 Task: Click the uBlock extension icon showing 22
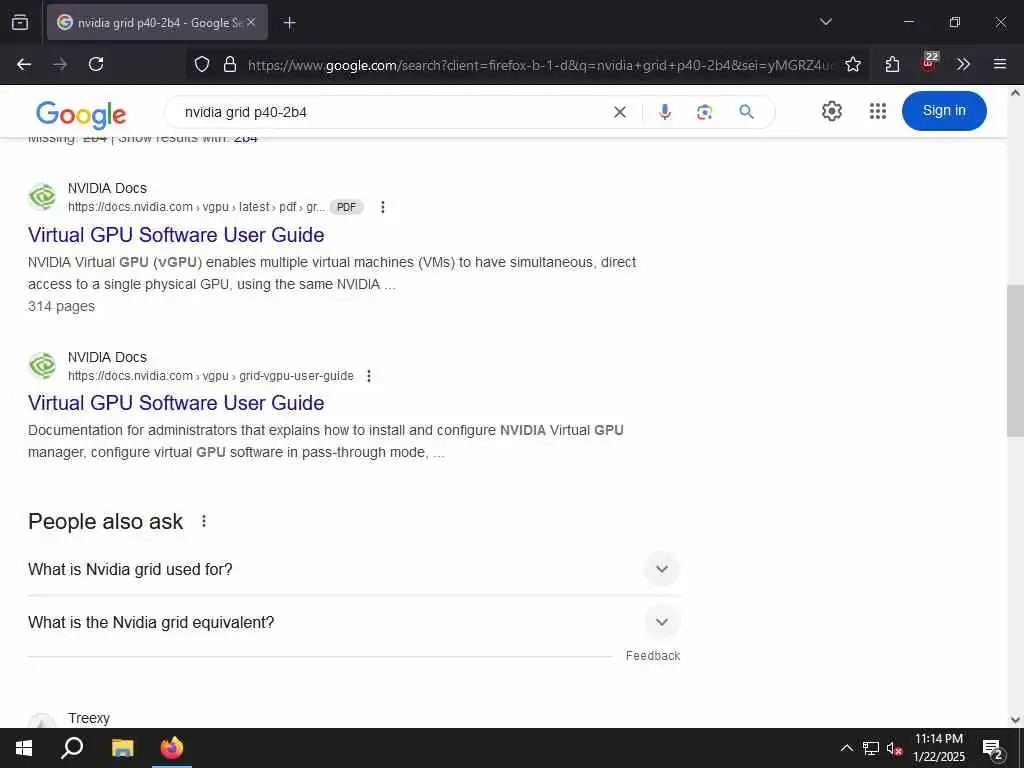click(929, 63)
